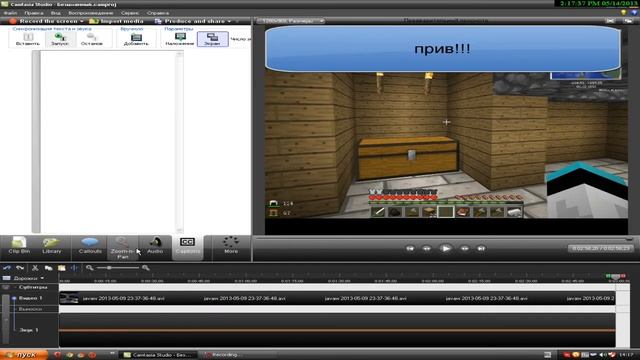
Task: Open the Audio tab
Action: point(155,246)
